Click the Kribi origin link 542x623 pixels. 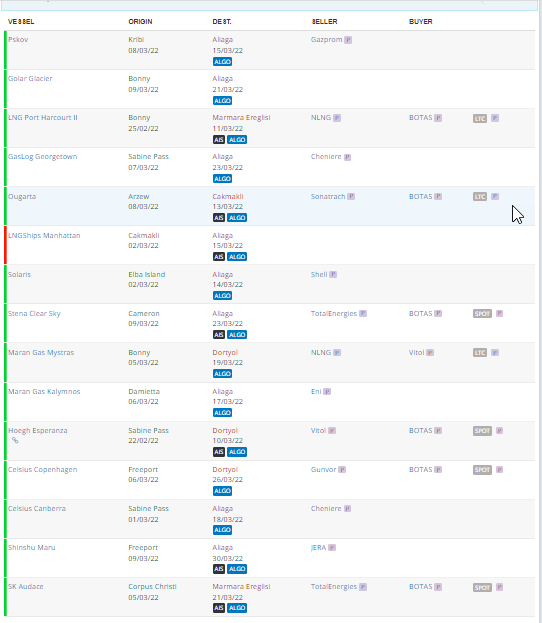136,40
